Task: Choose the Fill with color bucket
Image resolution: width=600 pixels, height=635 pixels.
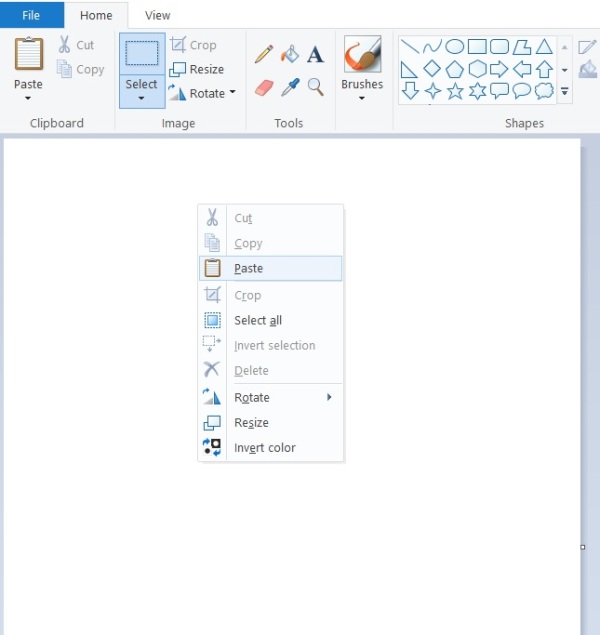Action: coord(290,54)
